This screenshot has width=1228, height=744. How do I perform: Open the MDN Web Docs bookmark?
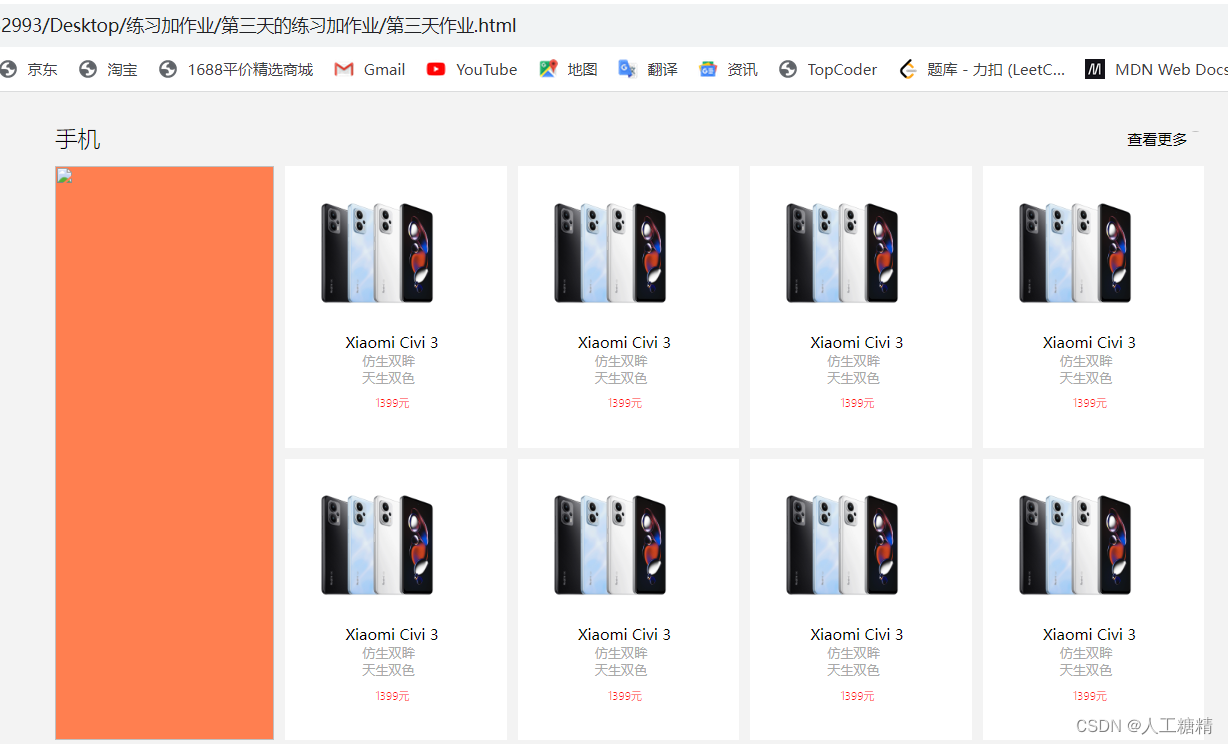[1156, 69]
